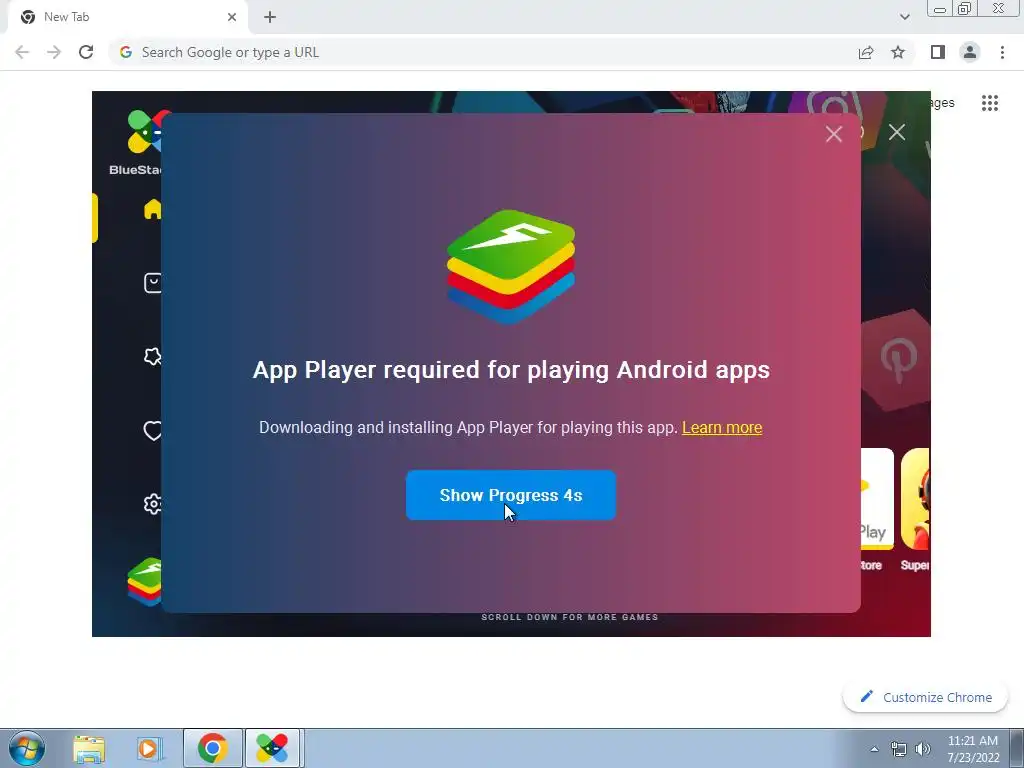
Task: Open the BlueStacks store bag sidebar icon
Action: pyautogui.click(x=153, y=283)
